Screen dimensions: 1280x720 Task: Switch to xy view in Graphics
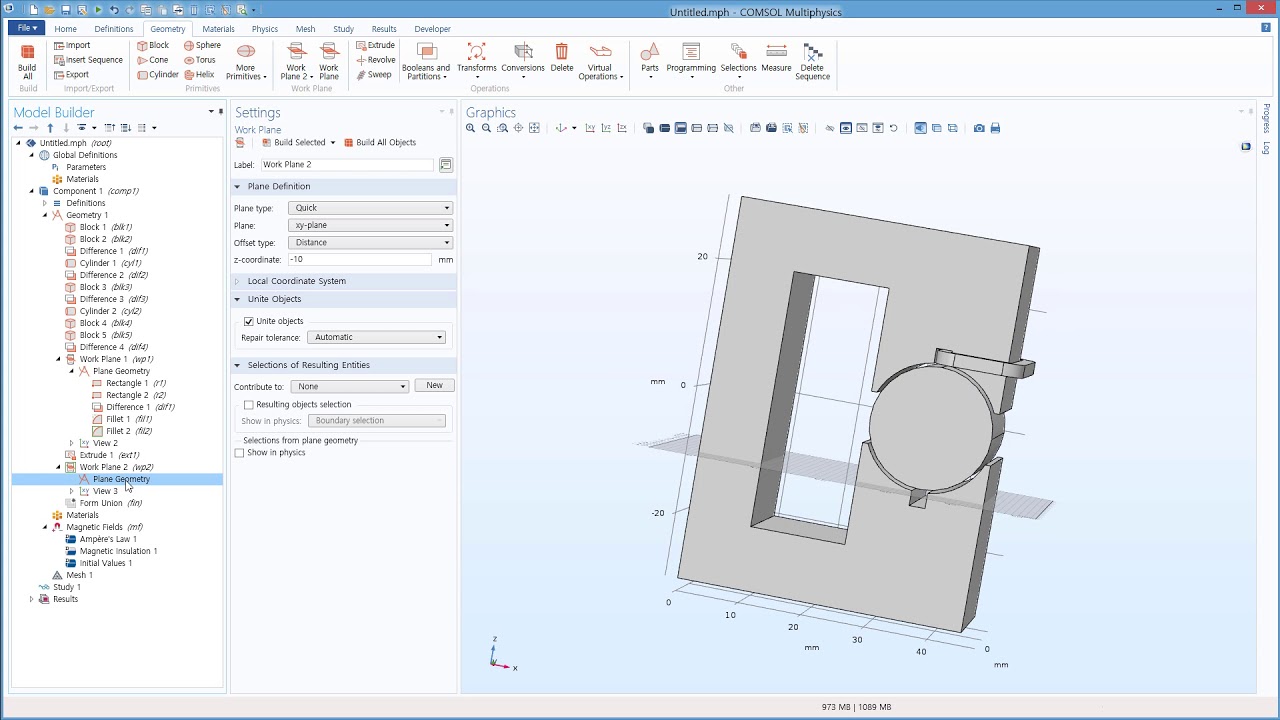pyautogui.click(x=590, y=128)
